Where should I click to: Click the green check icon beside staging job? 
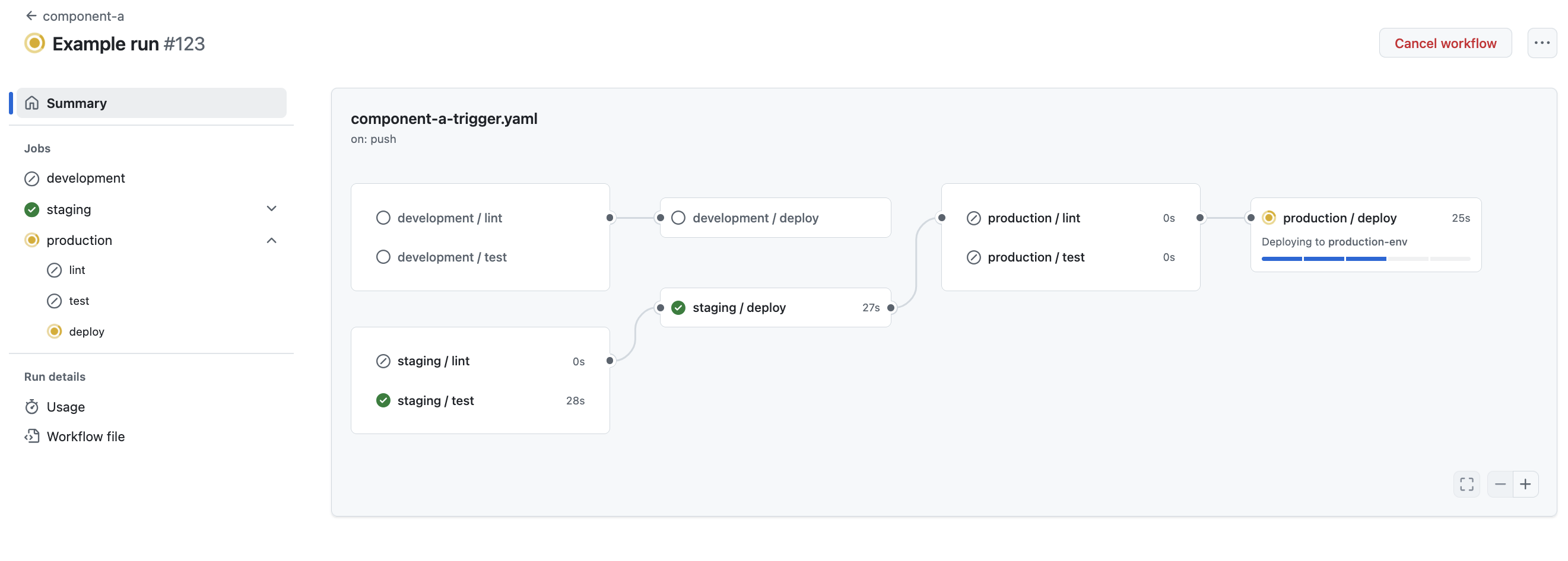[31, 209]
